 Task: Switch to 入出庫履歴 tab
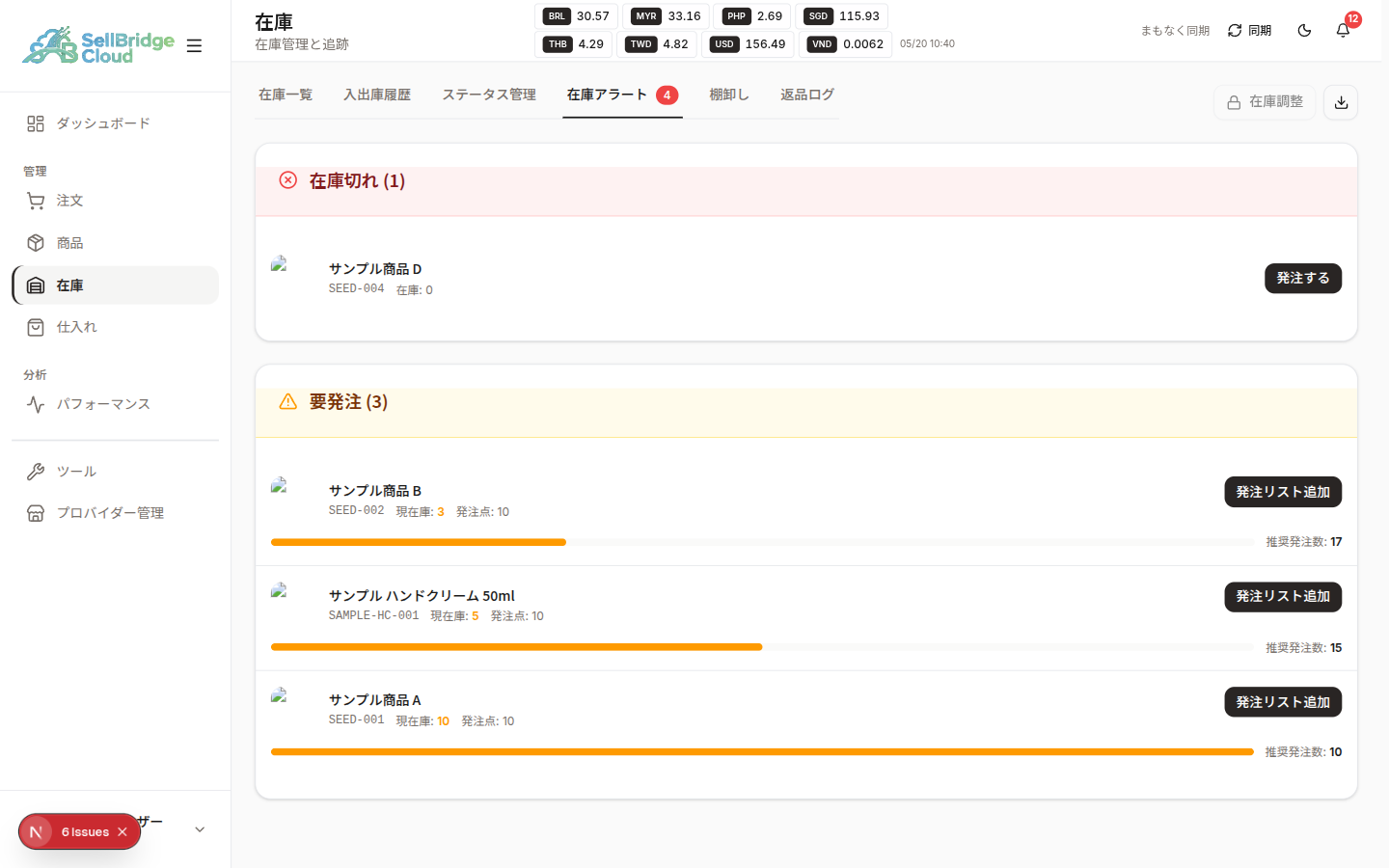point(377,95)
